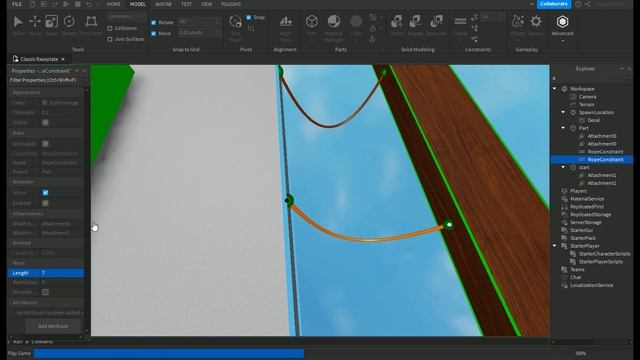
Task: Click the Play triangle in title bar
Action: pyautogui.click(x=66, y=4)
